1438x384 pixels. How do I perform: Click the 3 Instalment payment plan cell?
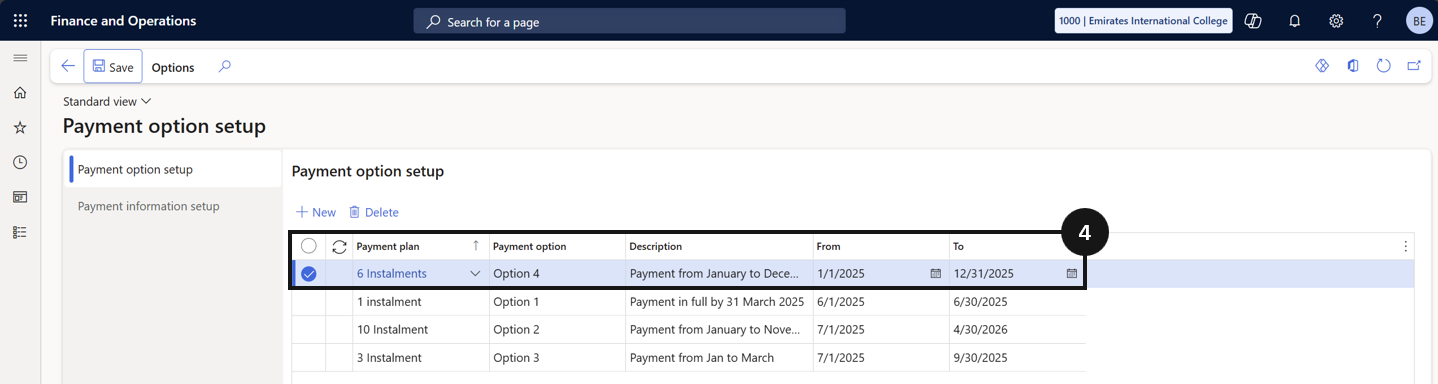(420, 358)
